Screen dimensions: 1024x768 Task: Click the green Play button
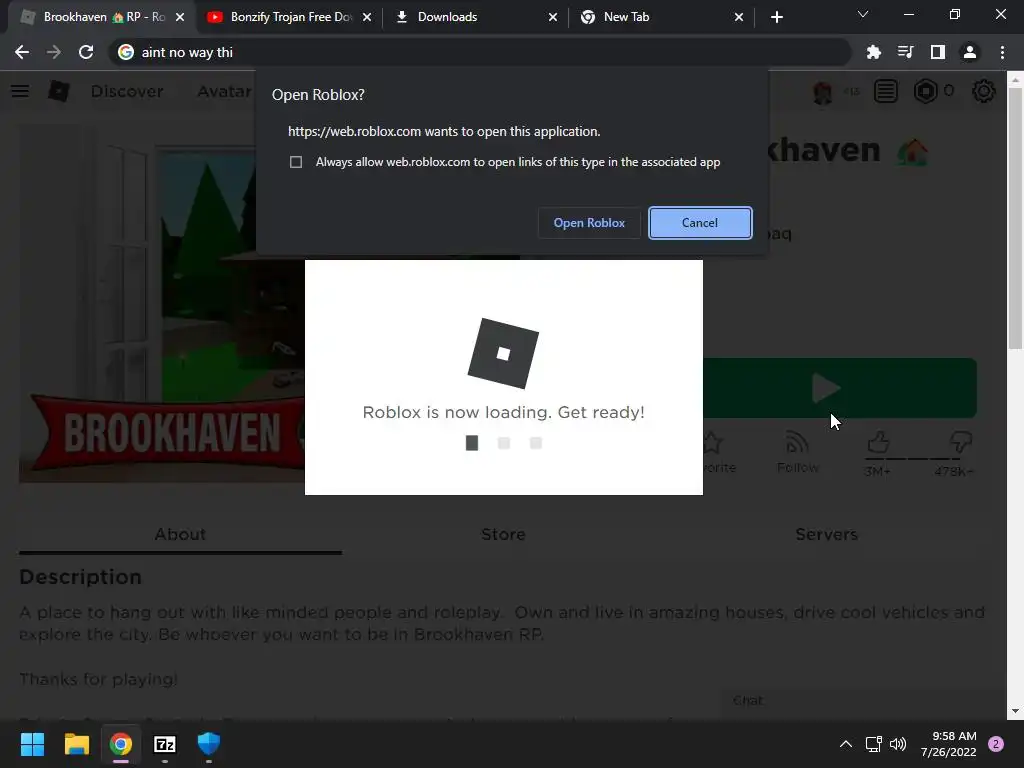pos(839,388)
